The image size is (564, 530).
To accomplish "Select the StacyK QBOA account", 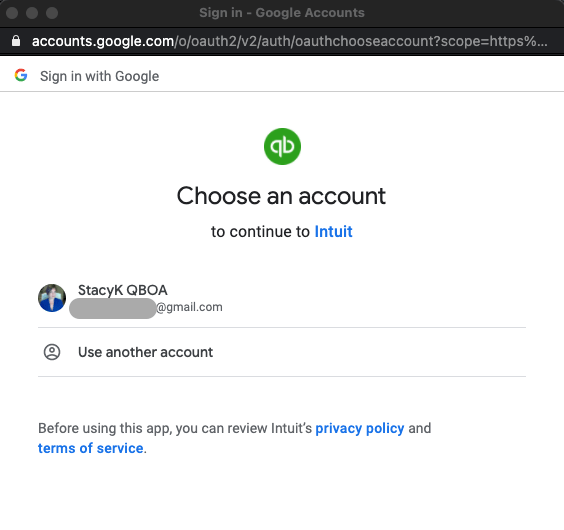I will tap(282, 298).
